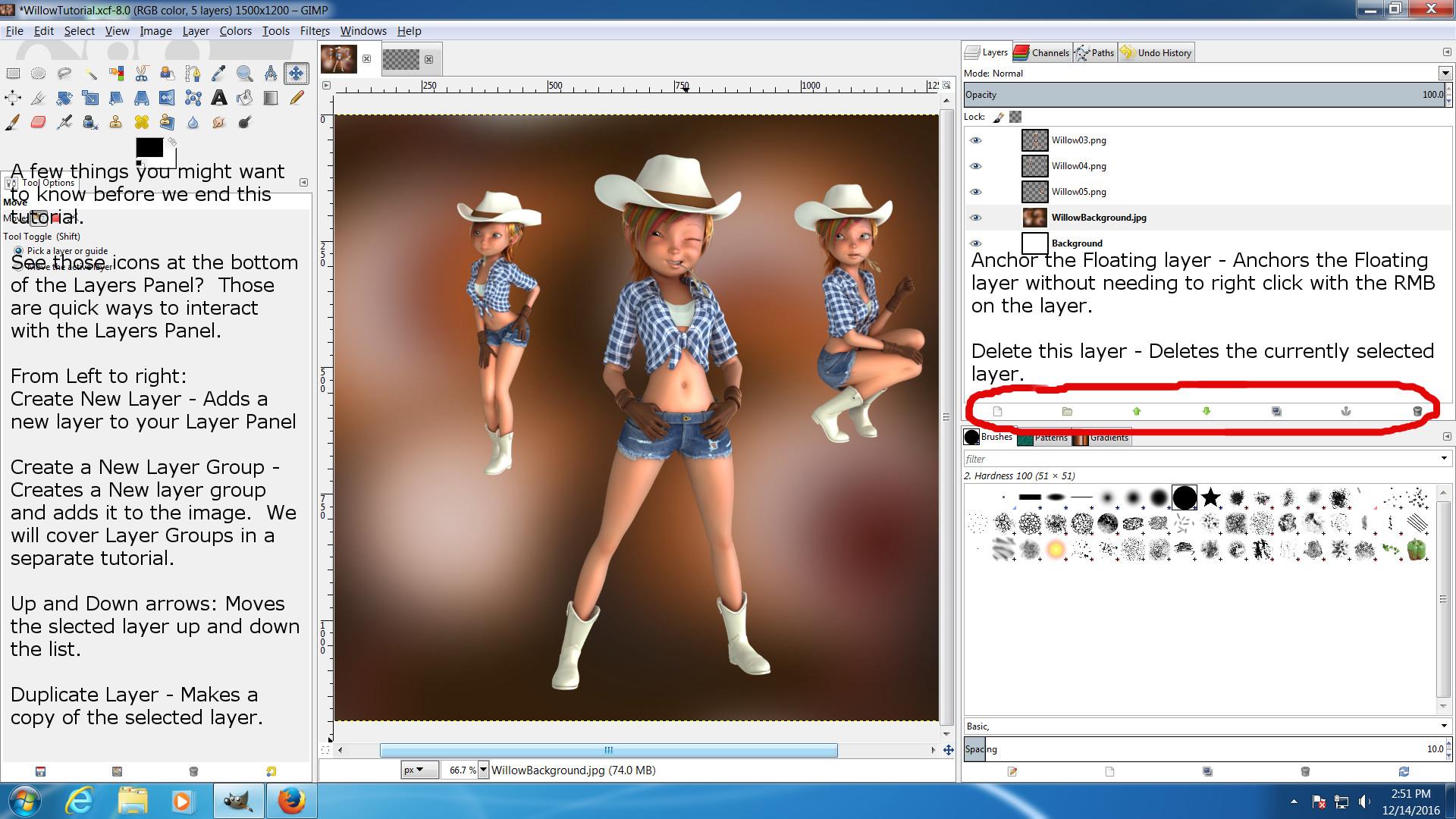Switch to the Undo History tab
Viewport: 1456px width, 819px height.
[x=1156, y=52]
